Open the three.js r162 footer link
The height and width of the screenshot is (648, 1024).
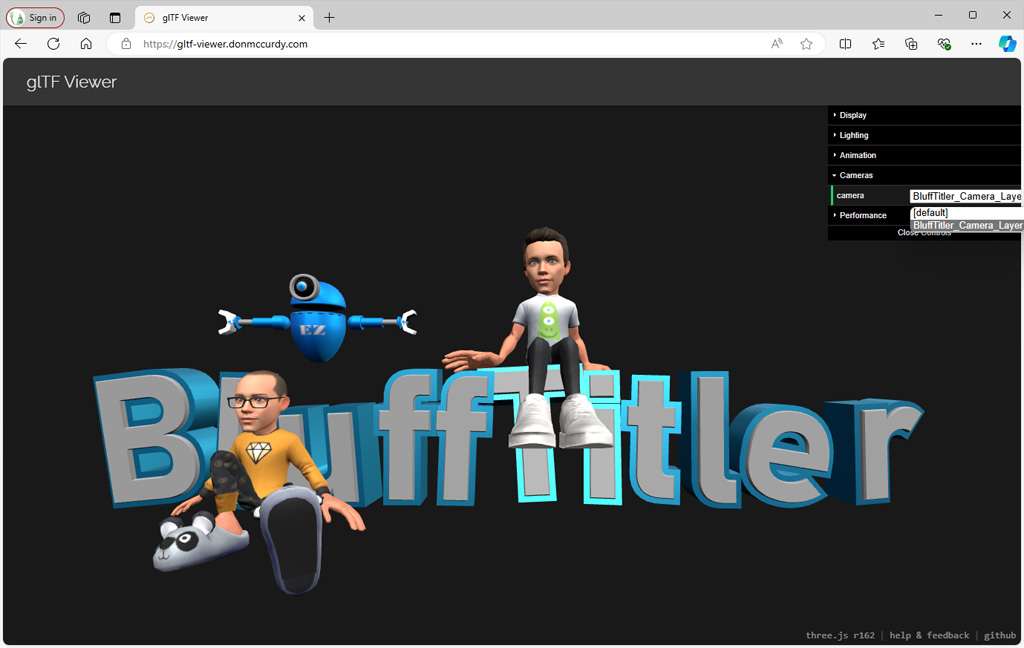click(840, 635)
